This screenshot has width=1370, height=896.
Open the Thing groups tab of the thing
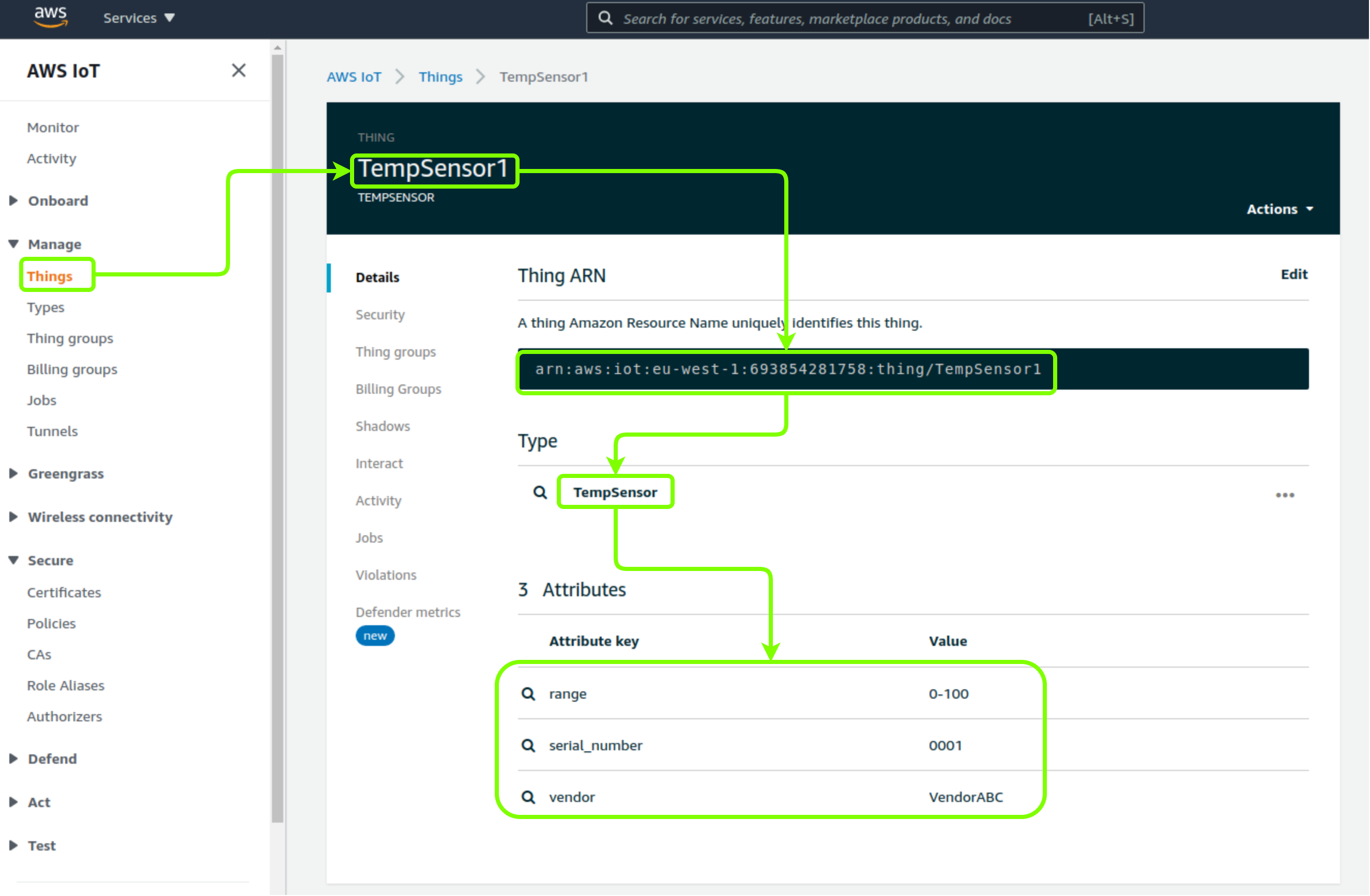[x=395, y=352]
